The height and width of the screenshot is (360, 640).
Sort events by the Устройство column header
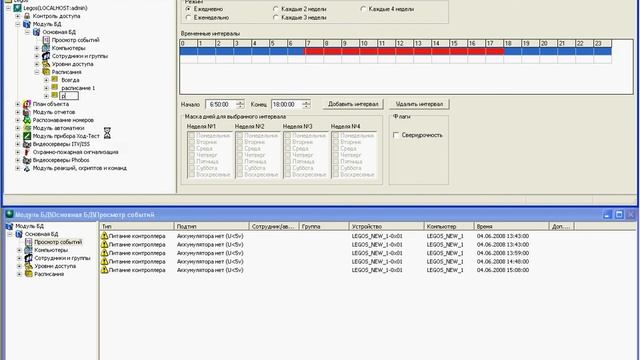(387, 226)
